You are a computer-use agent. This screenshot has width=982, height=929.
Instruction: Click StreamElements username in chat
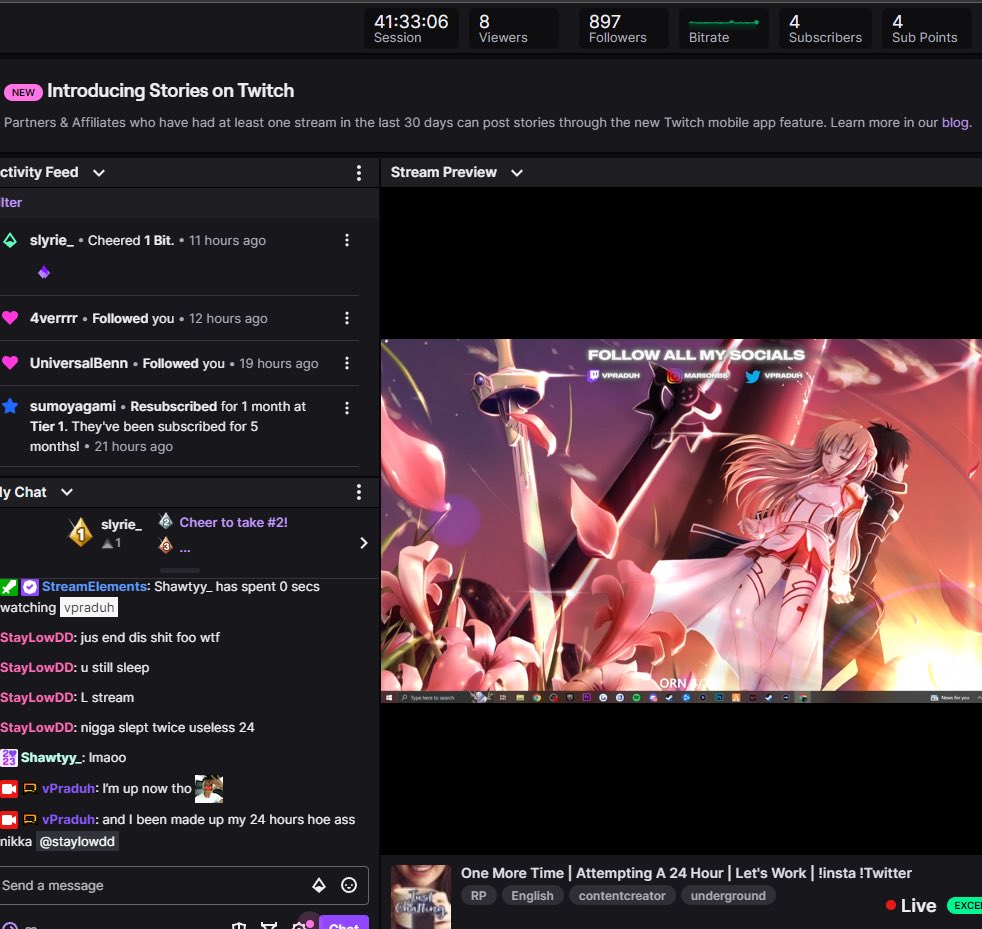[x=94, y=587]
